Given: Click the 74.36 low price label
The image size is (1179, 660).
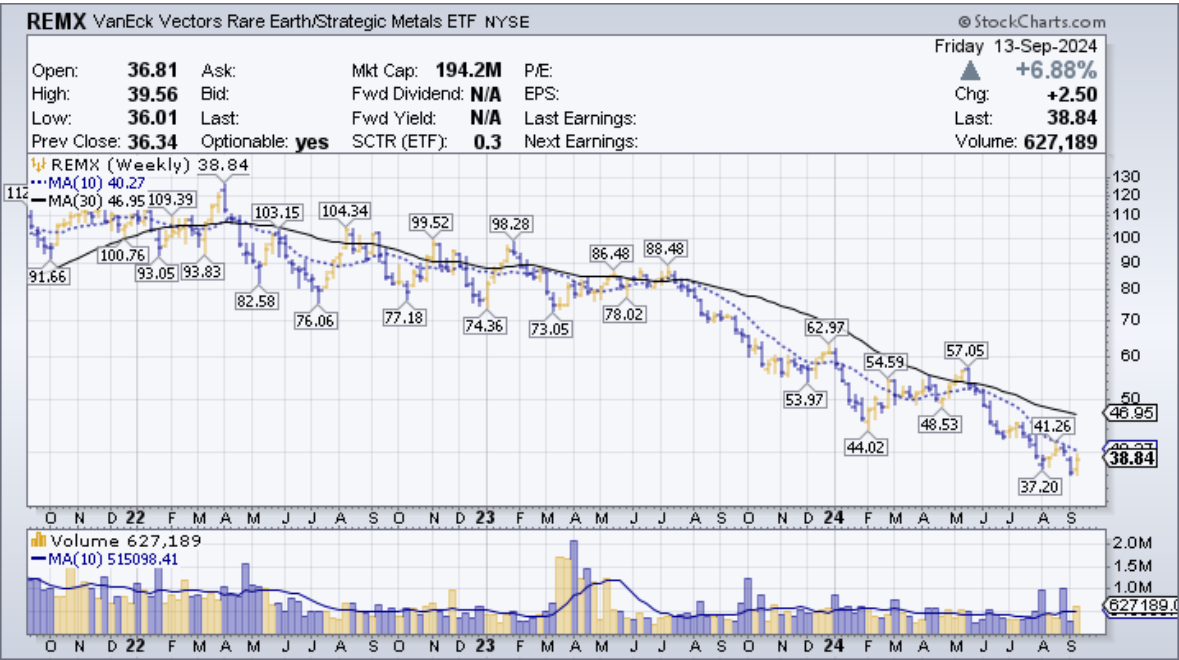Looking at the screenshot, I should pos(484,326).
